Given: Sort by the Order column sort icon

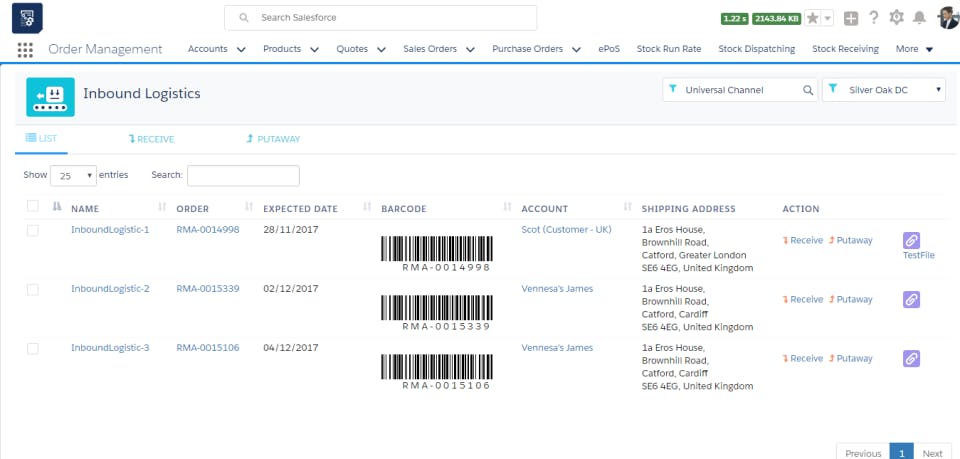Looking at the screenshot, I should pyautogui.click(x=249, y=207).
